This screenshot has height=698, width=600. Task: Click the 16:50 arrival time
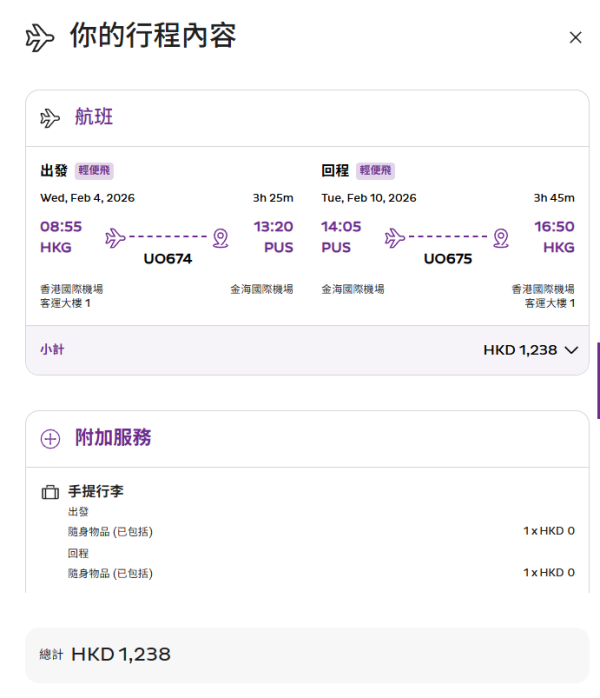click(x=554, y=227)
